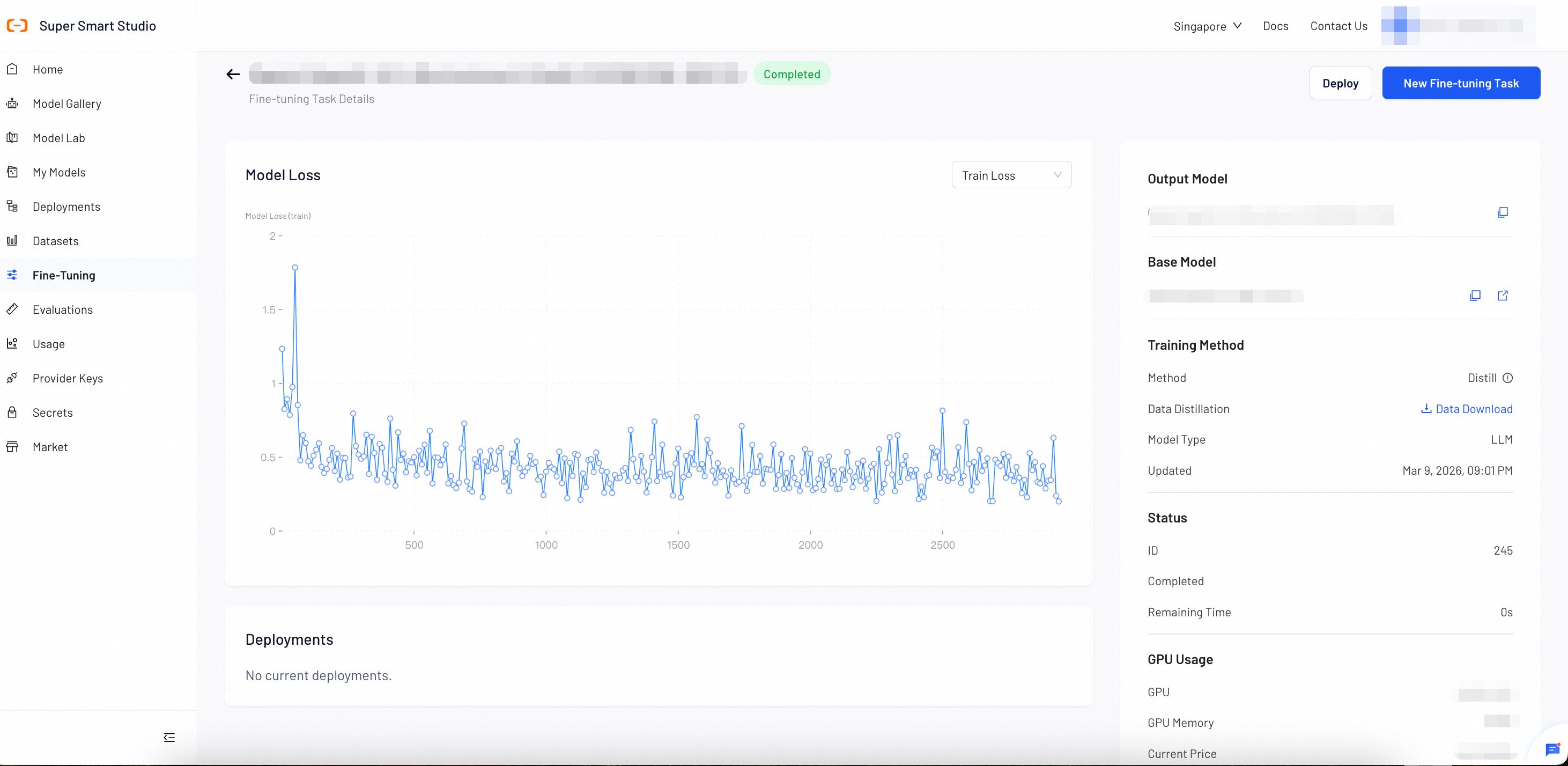Image resolution: width=1568 pixels, height=766 pixels.
Task: Open the Train Loss metric dropdown
Action: pos(1012,175)
